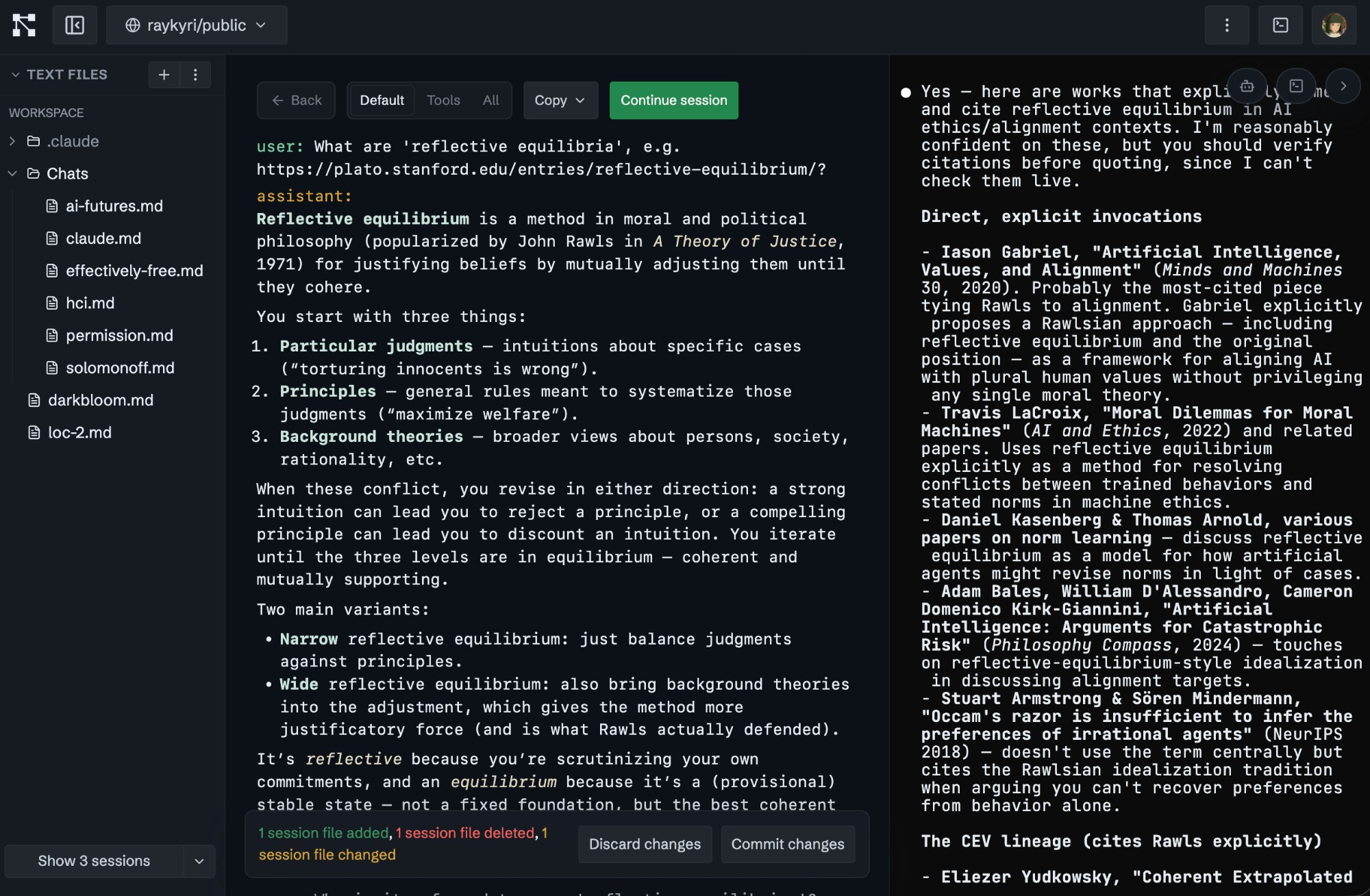Add a new text file
This screenshot has width=1370, height=896.
tap(164, 75)
